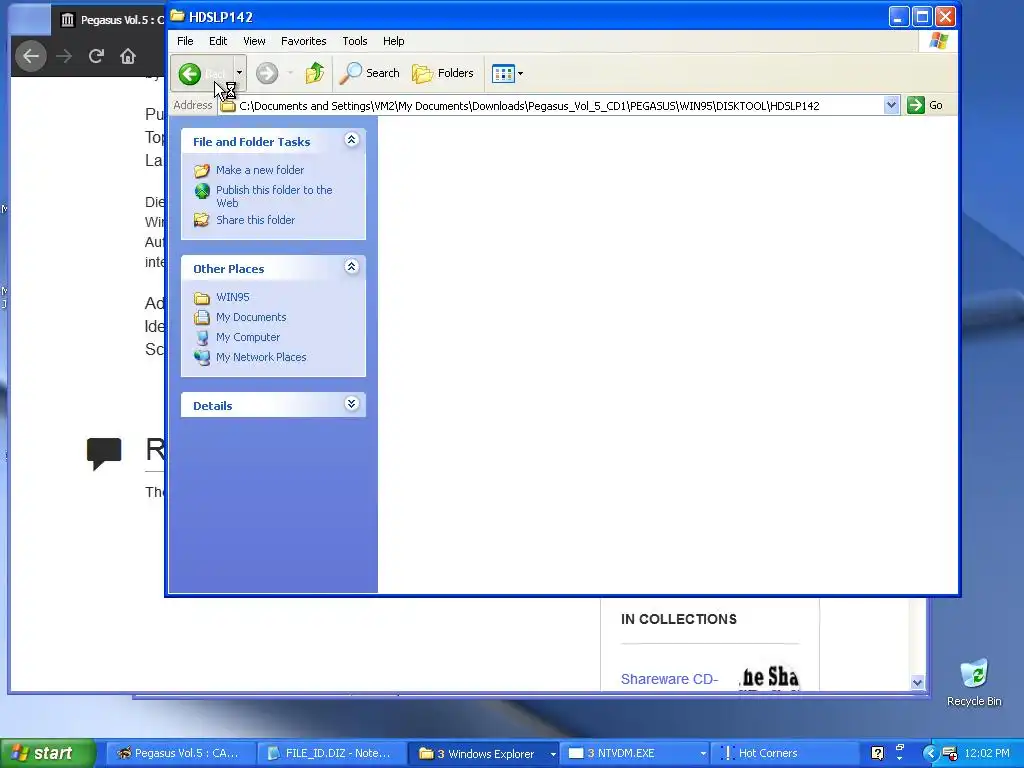Viewport: 1024px width, 768px height.
Task: Click the Share this folder icon
Action: pyautogui.click(x=202, y=220)
